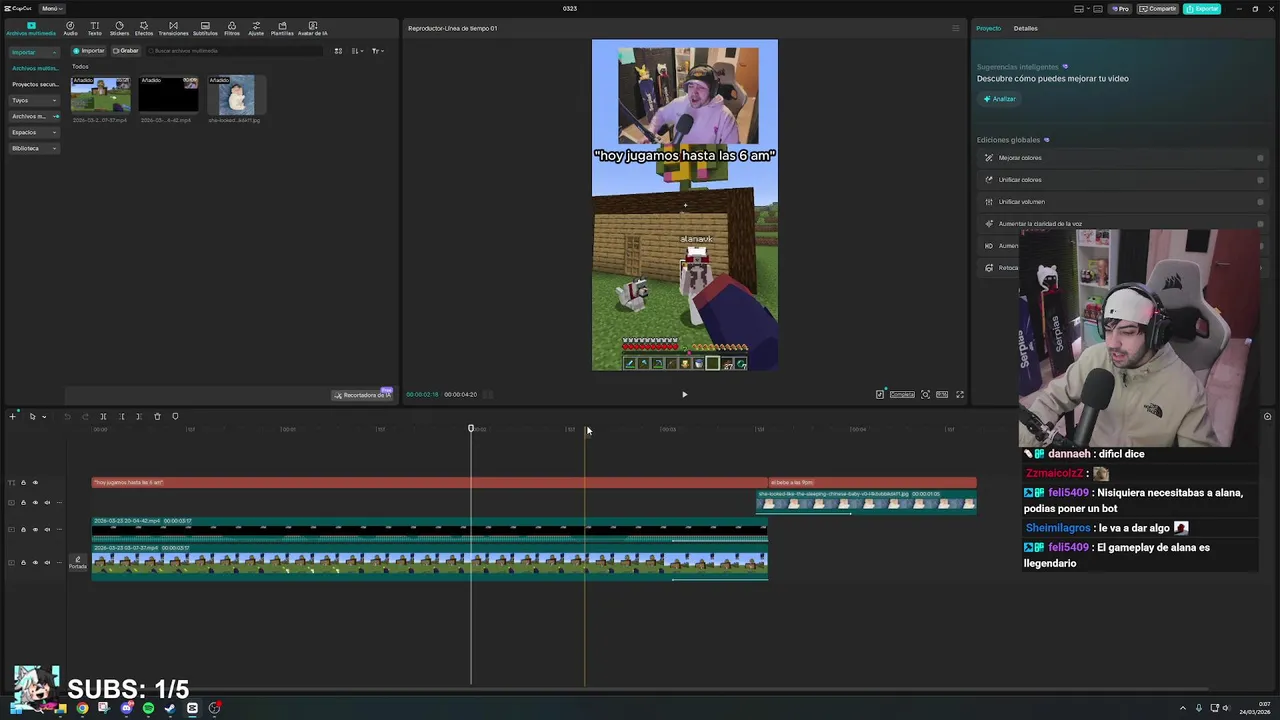The height and width of the screenshot is (720, 1280).
Task: Open fullscreen preview icon in player
Action: point(960,394)
